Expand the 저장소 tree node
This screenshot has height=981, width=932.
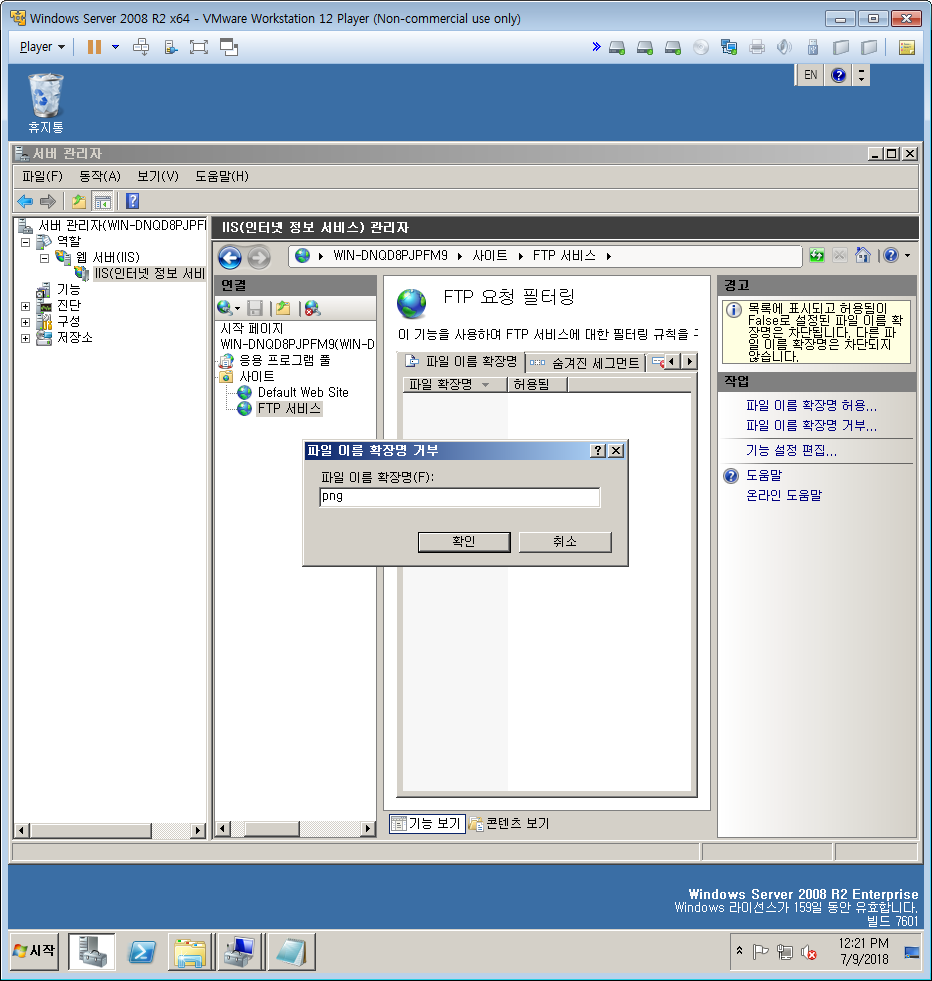click(26, 338)
